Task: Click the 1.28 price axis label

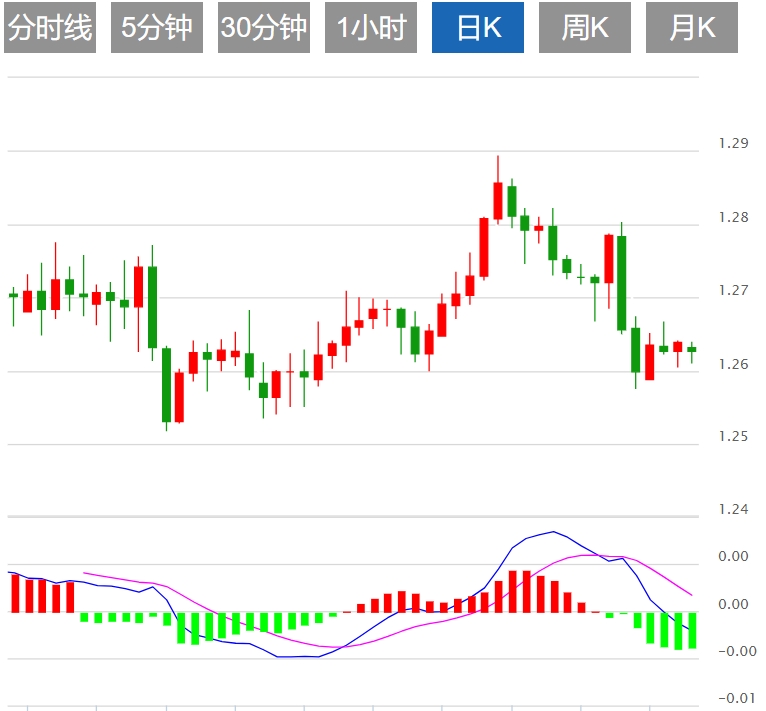Action: point(733,217)
